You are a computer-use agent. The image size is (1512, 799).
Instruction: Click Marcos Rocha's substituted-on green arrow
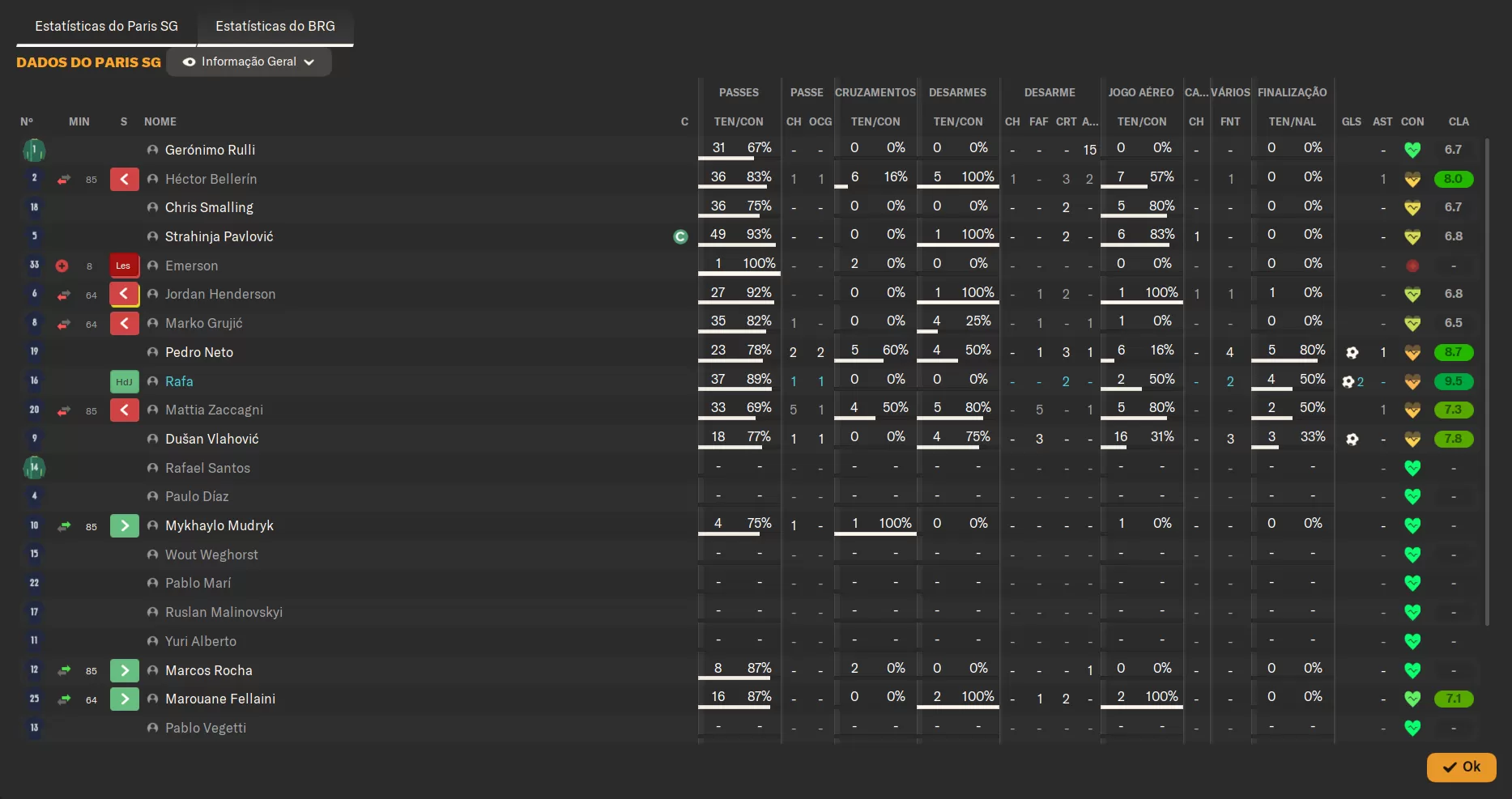[125, 670]
